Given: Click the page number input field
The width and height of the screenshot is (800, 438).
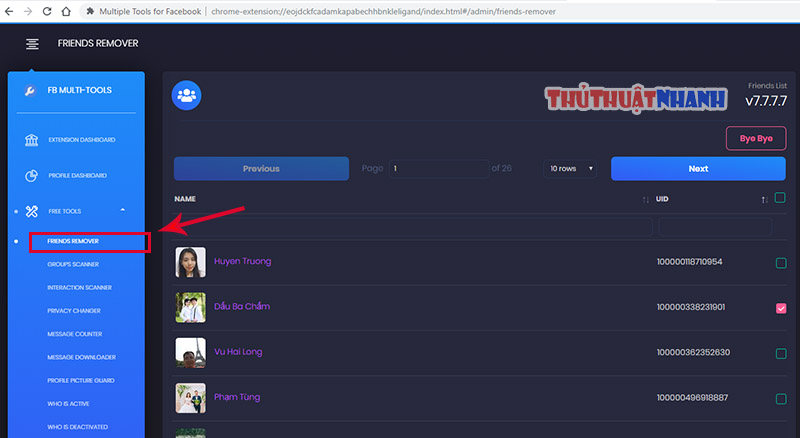Looking at the screenshot, I should tap(439, 168).
